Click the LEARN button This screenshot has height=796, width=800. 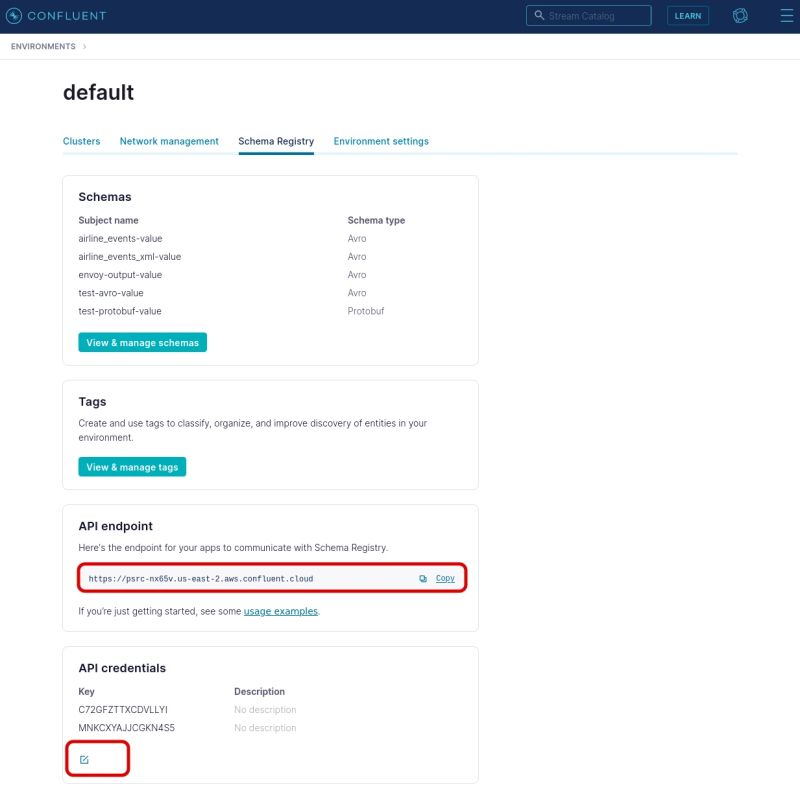tap(687, 15)
